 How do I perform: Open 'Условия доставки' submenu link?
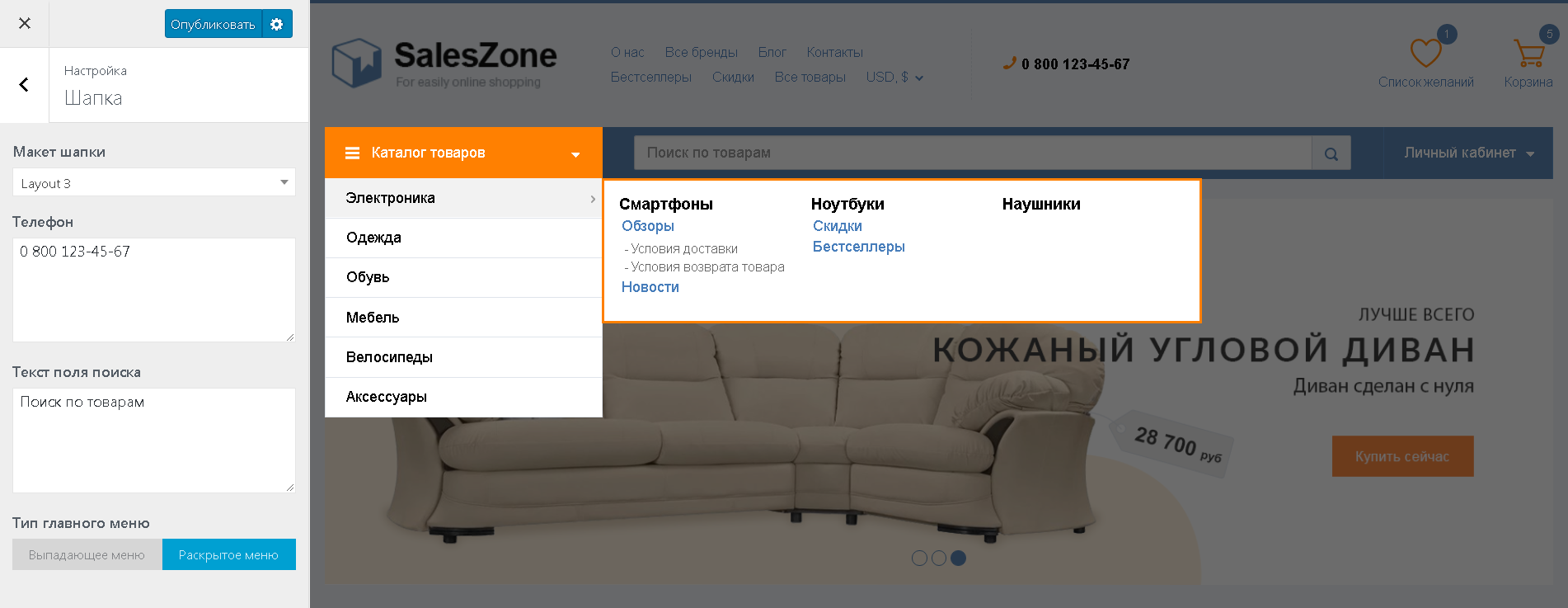[684, 248]
